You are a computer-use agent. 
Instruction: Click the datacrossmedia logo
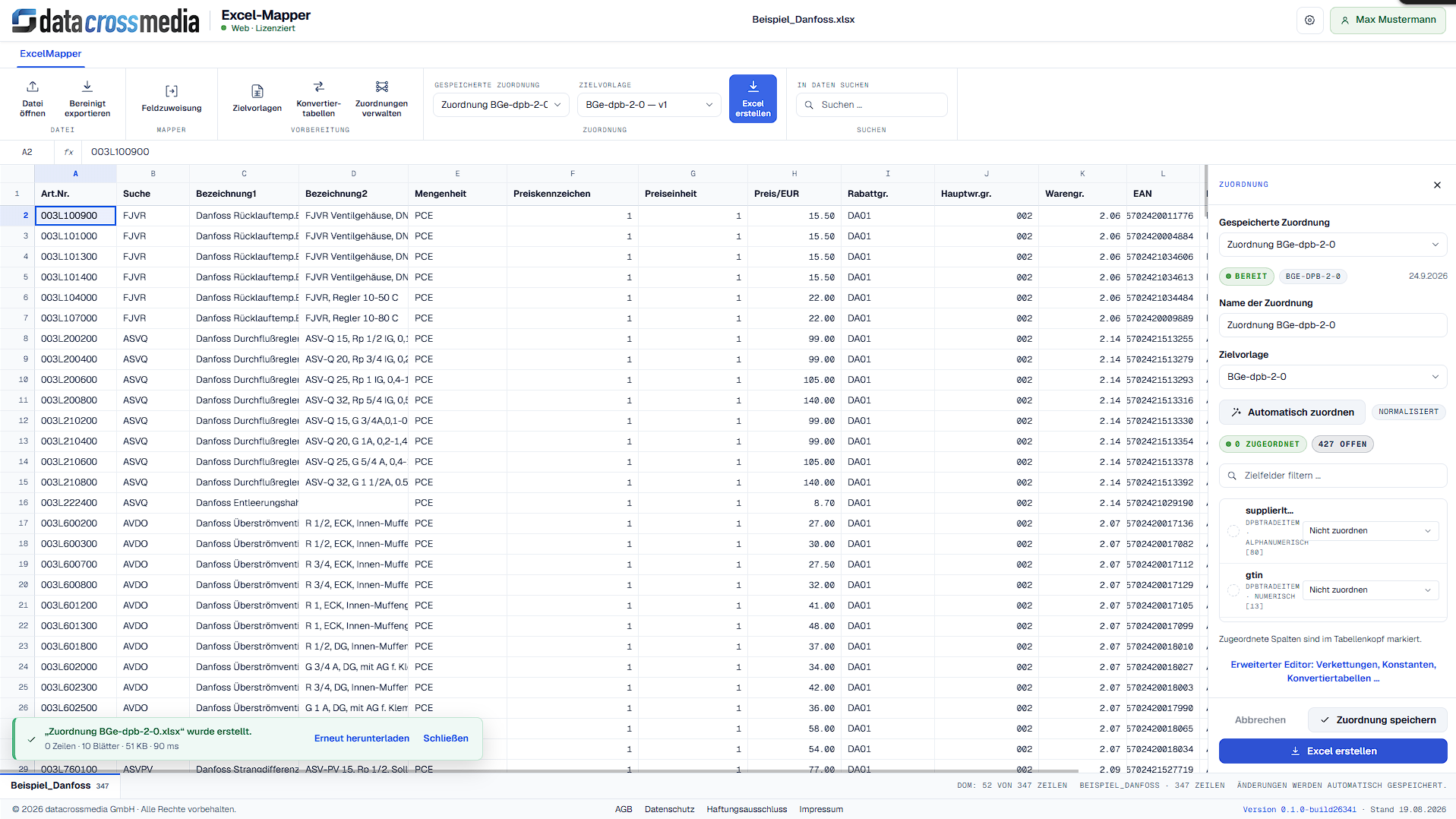(x=106, y=21)
